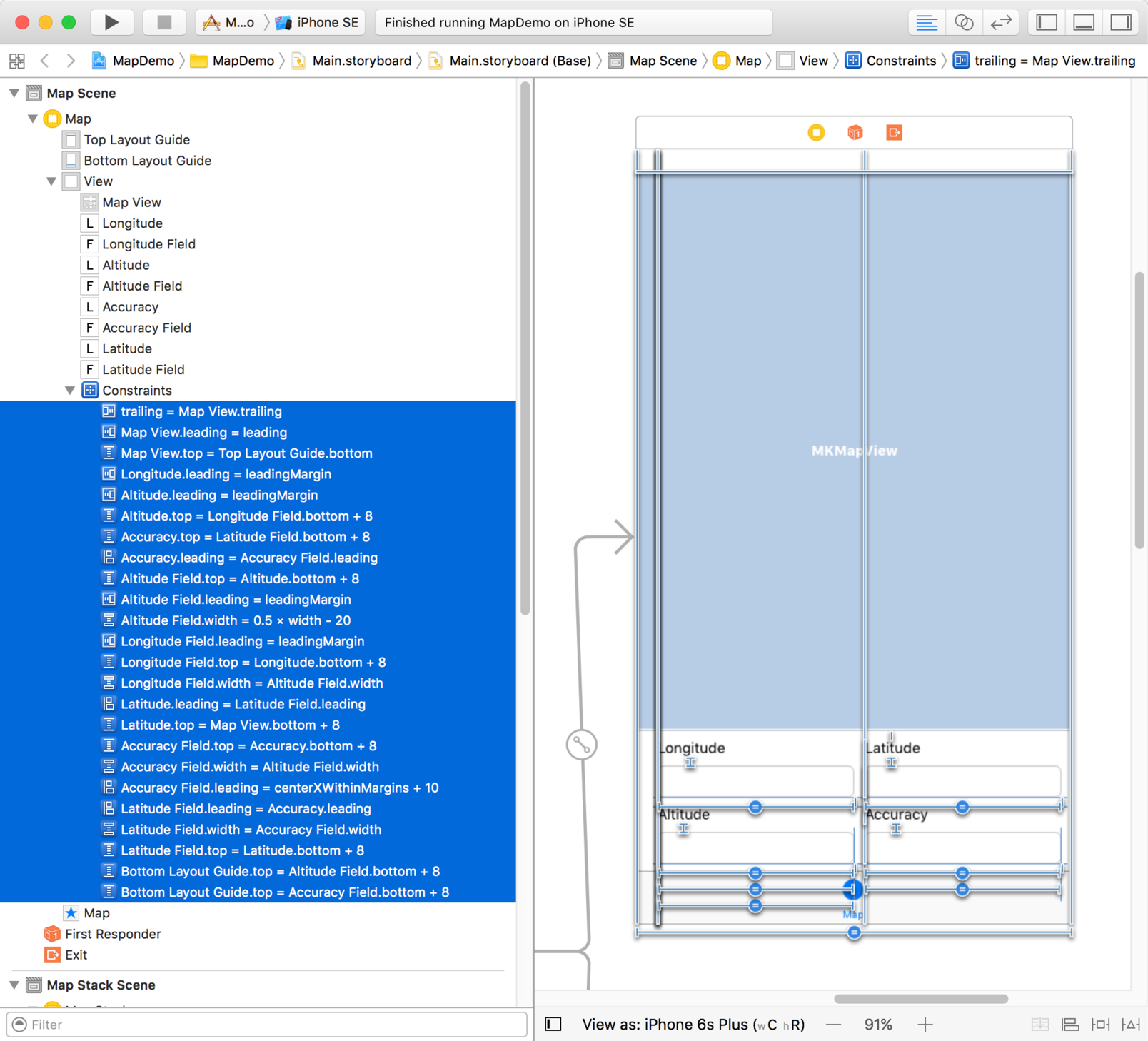The width and height of the screenshot is (1148, 1041).
Task: Switch to the Standard editor
Action: (926, 22)
